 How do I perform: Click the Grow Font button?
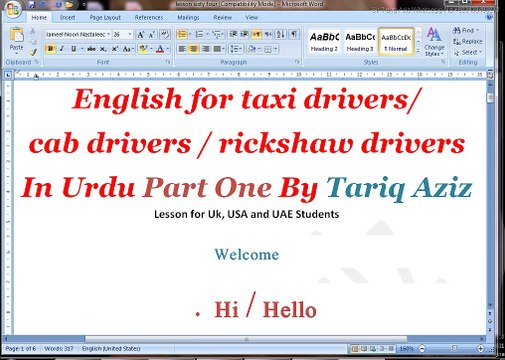(x=141, y=34)
